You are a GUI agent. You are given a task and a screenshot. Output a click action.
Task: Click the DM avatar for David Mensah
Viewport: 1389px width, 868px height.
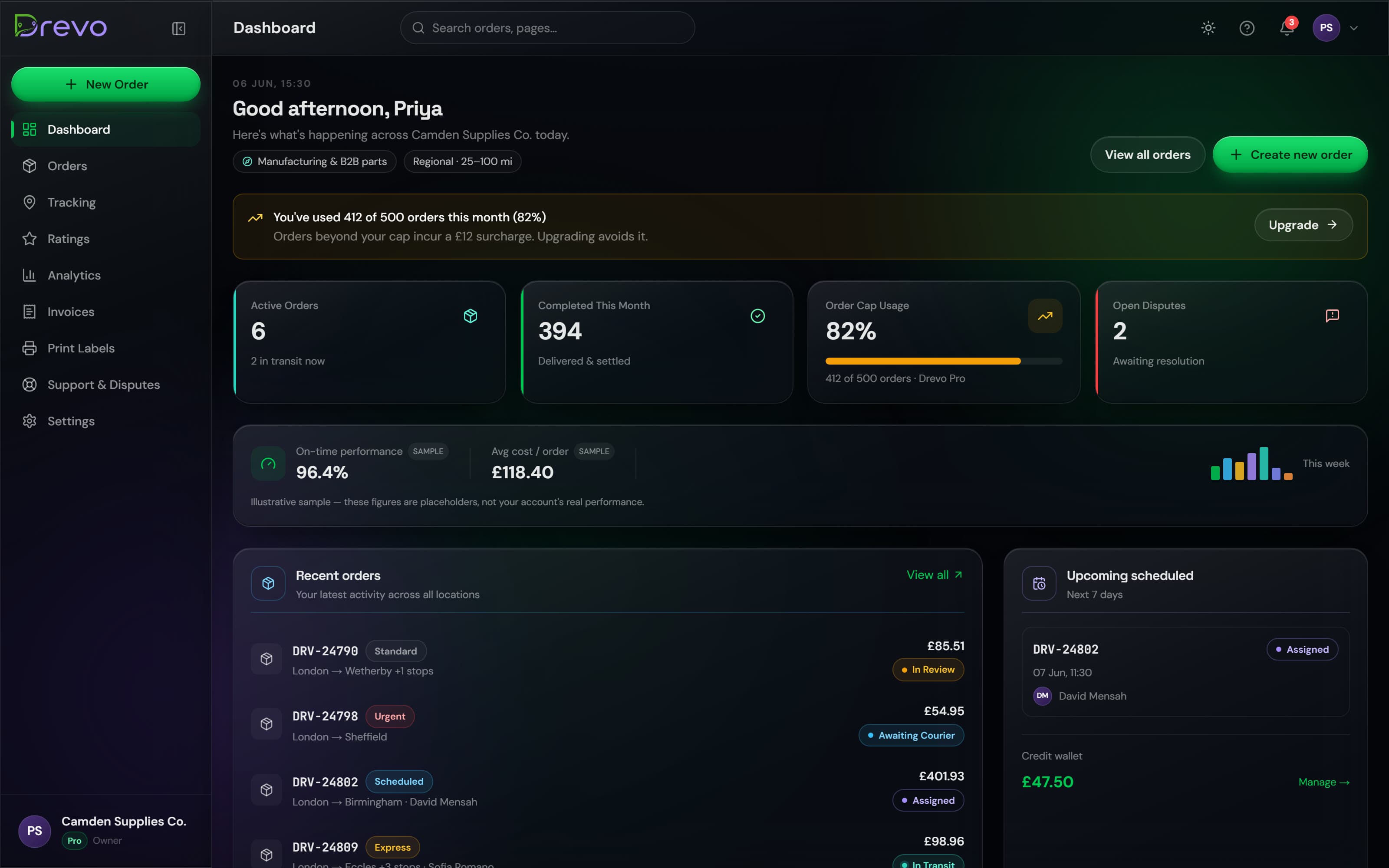[1042, 696]
